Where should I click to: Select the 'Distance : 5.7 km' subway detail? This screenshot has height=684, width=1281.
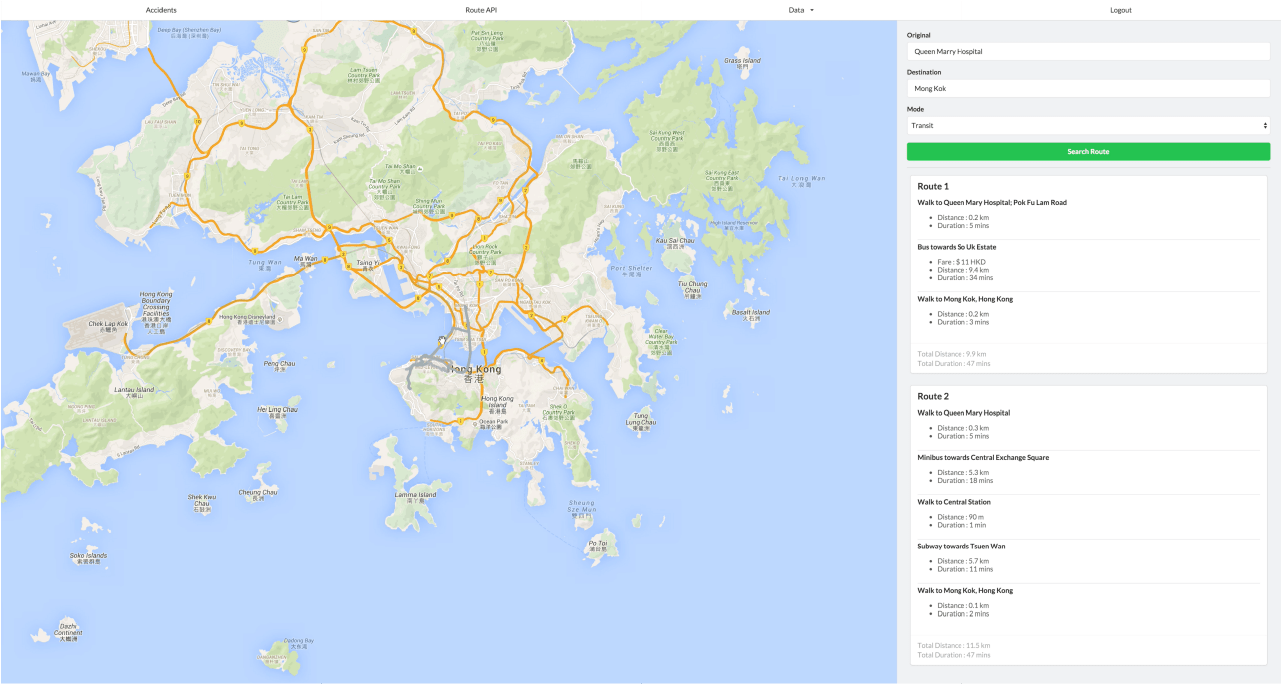tap(963, 561)
